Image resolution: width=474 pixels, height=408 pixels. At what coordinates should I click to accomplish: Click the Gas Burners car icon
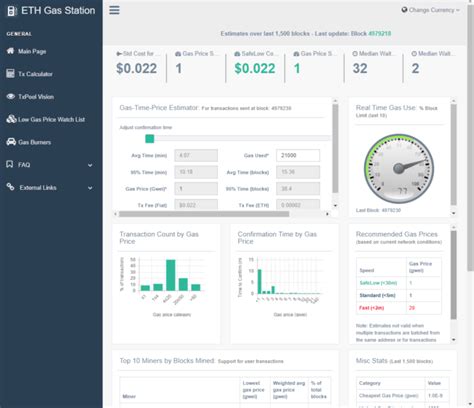coord(11,142)
